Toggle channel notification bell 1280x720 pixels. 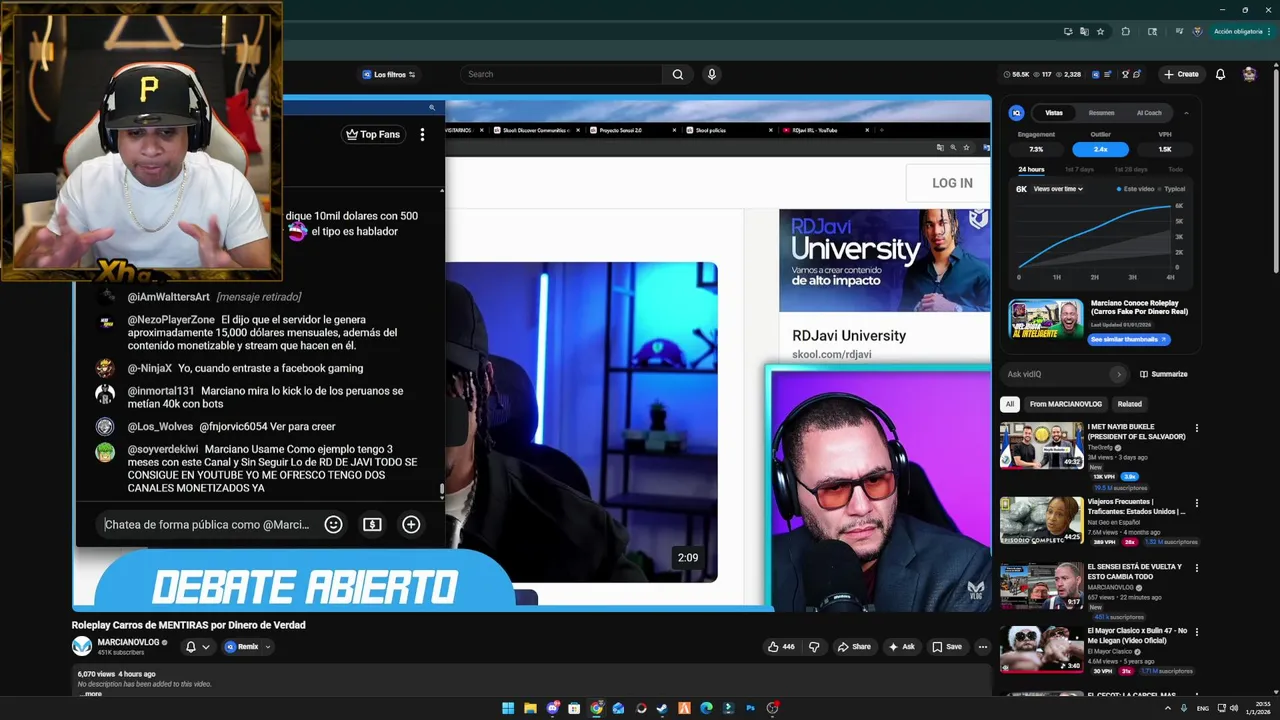pos(197,647)
